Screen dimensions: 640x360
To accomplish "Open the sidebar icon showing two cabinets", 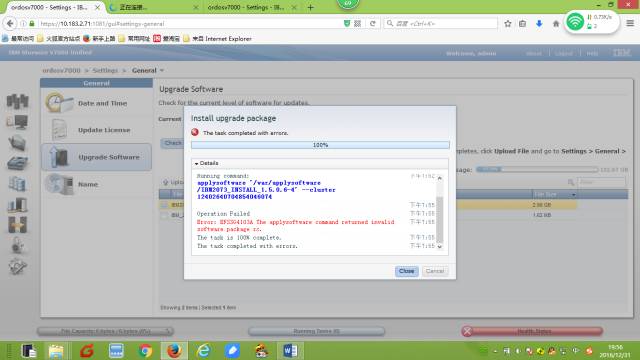I will 18,204.
